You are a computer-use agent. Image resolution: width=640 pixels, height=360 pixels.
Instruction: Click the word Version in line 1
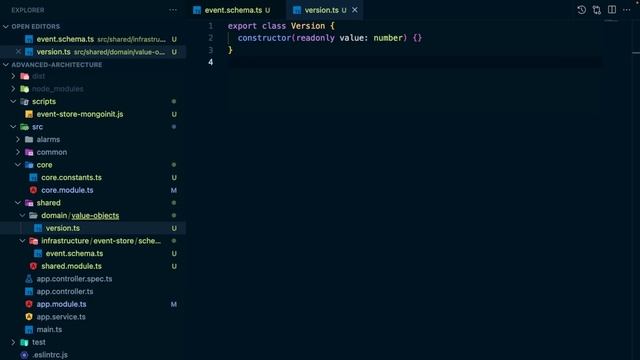tap(308, 26)
